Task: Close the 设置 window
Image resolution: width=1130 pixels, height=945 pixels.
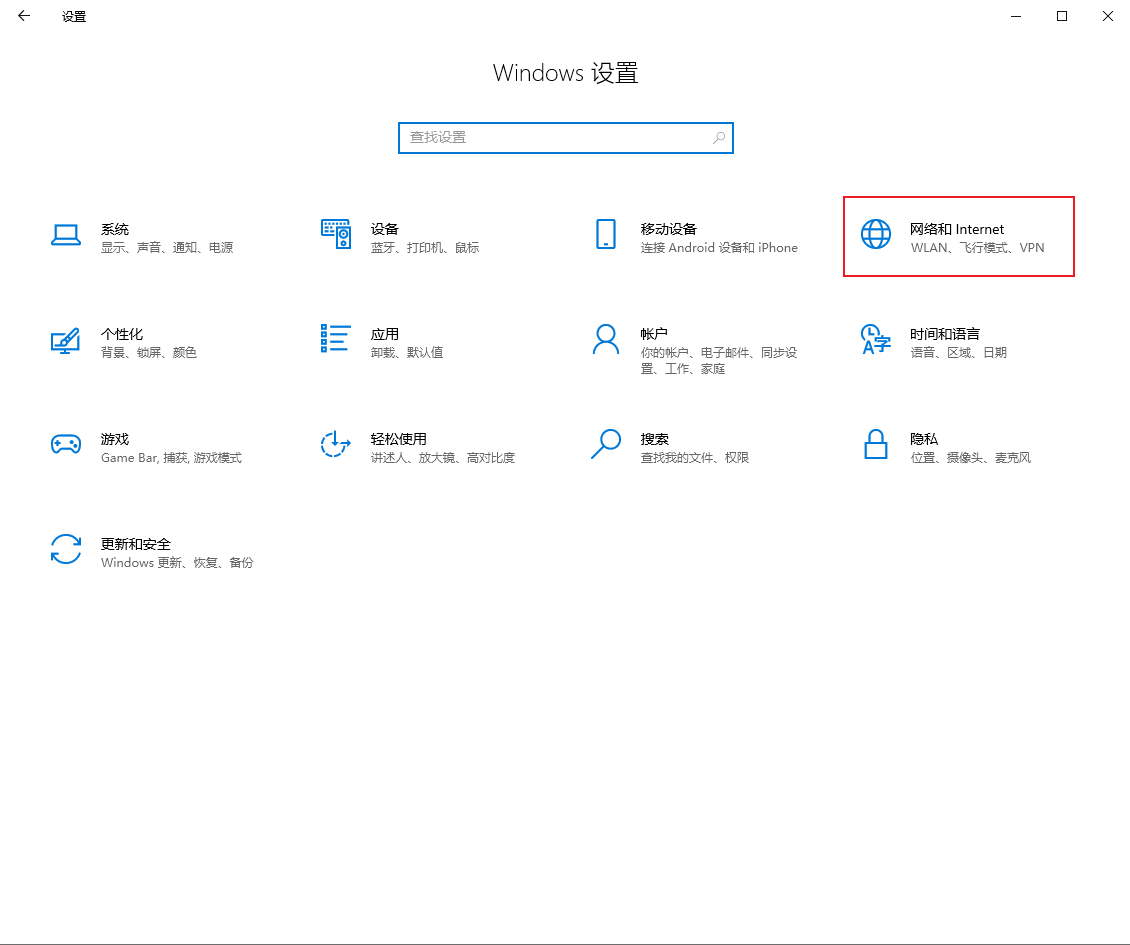Action: 1108,16
